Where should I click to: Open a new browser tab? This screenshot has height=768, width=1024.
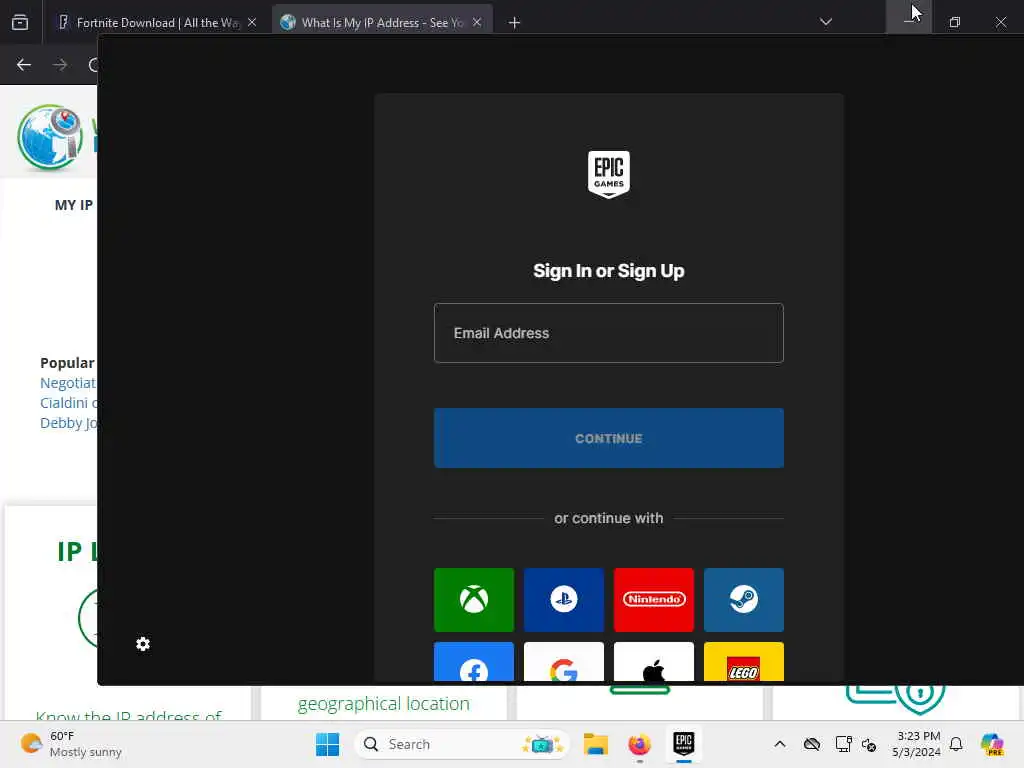click(x=515, y=23)
